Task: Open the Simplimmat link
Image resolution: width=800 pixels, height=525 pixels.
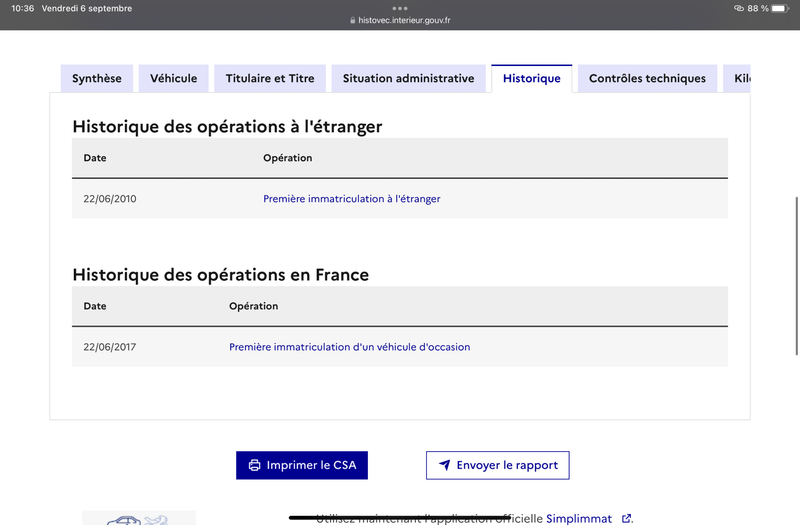Action: point(579,518)
